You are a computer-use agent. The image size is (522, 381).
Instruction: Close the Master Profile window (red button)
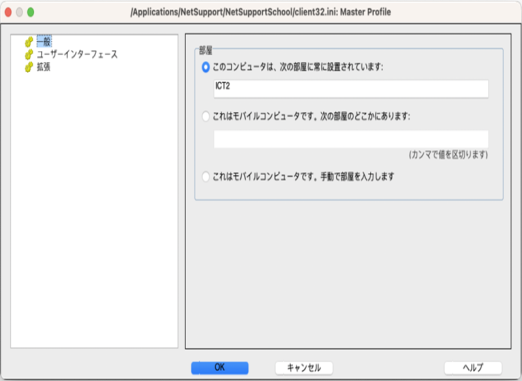[8, 12]
